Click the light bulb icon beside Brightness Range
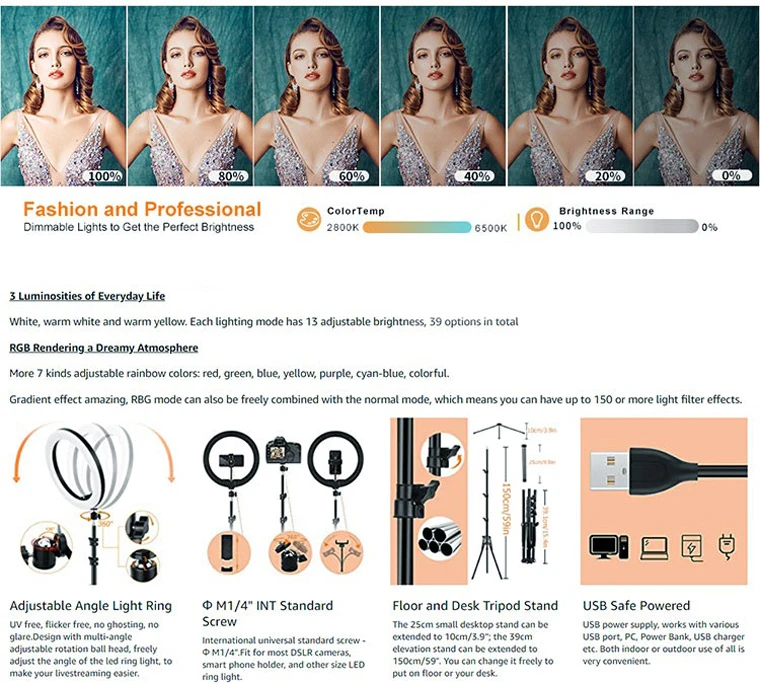This screenshot has width=760, height=684. [x=537, y=220]
